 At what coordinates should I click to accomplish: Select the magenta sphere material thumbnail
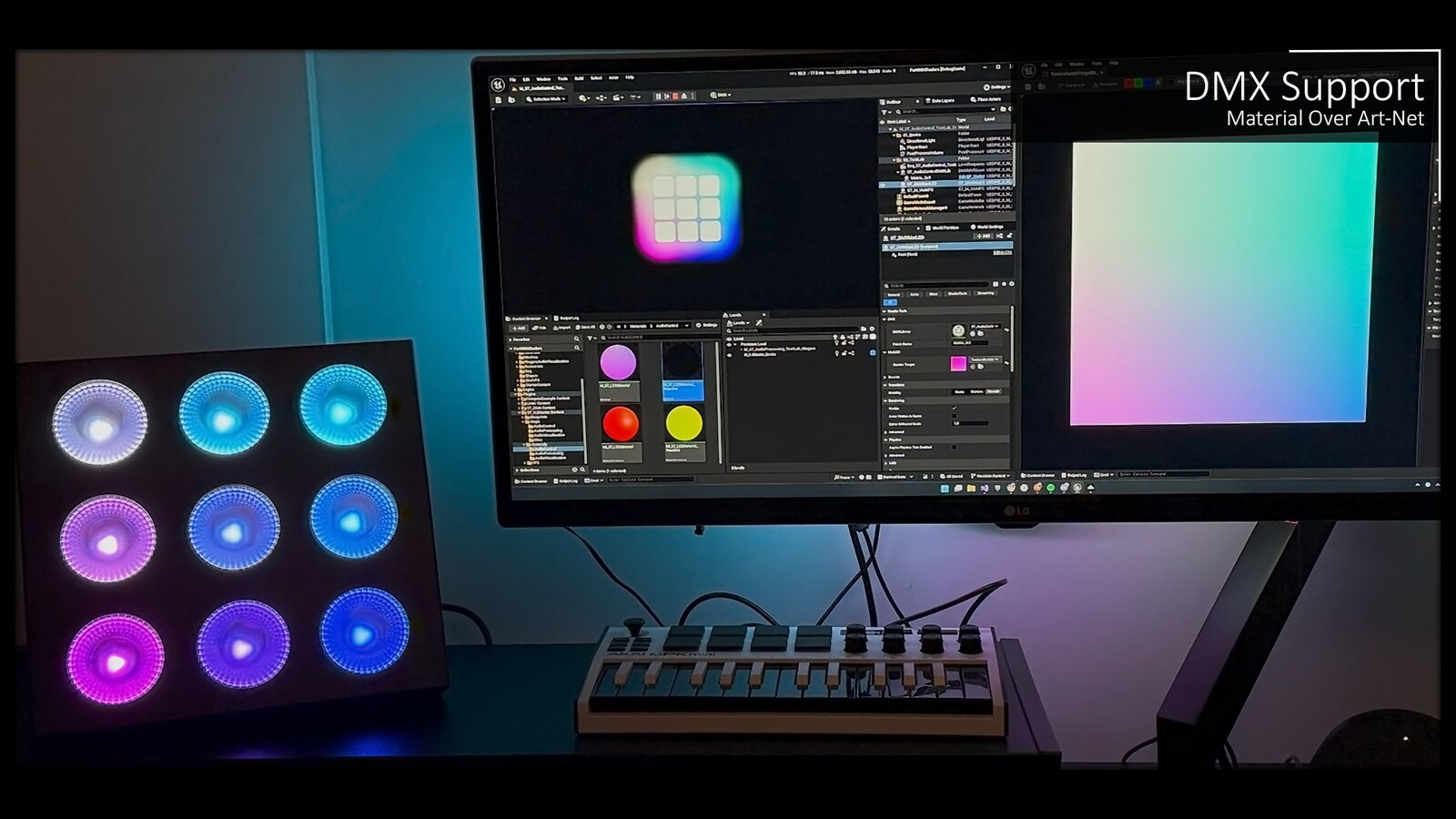click(x=618, y=362)
